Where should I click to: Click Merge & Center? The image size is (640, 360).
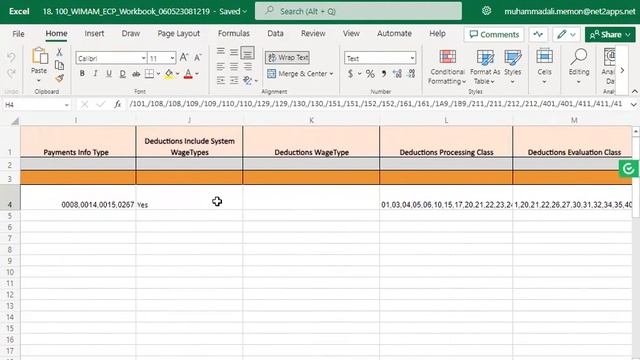297,73
